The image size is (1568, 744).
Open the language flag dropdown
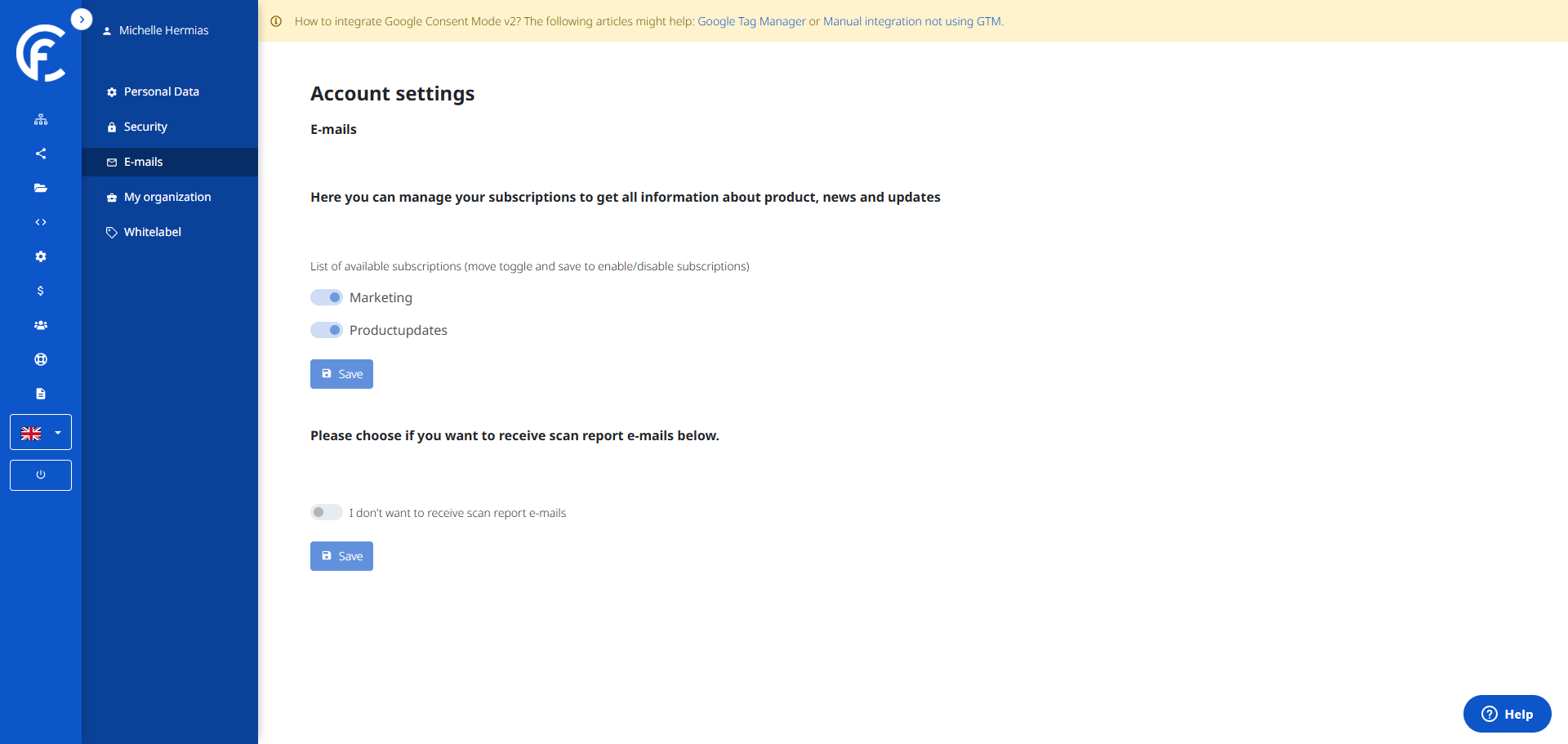click(41, 432)
